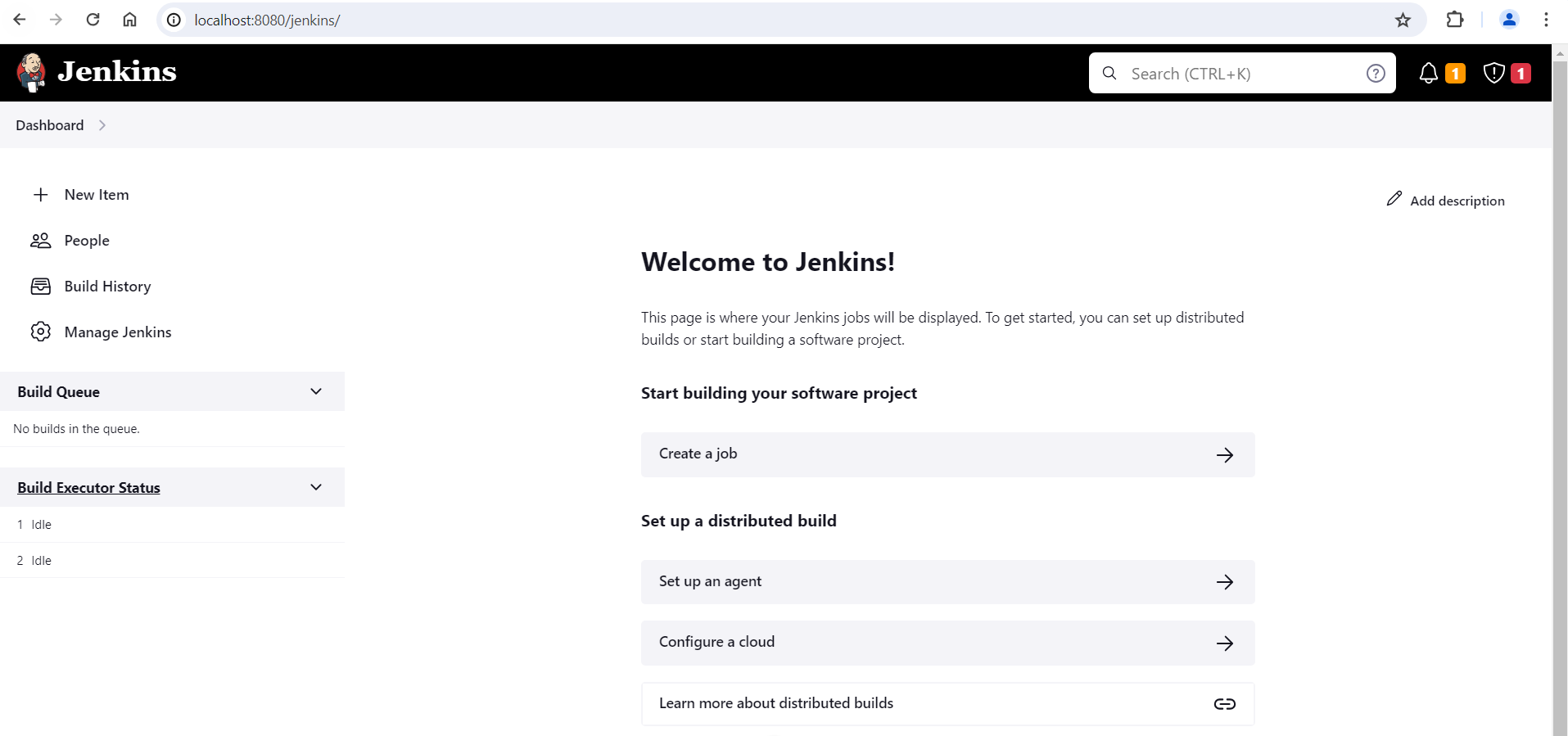Viewport: 1568px width, 736px height.
Task: Reload the page with browser refresh icon
Action: click(x=93, y=20)
